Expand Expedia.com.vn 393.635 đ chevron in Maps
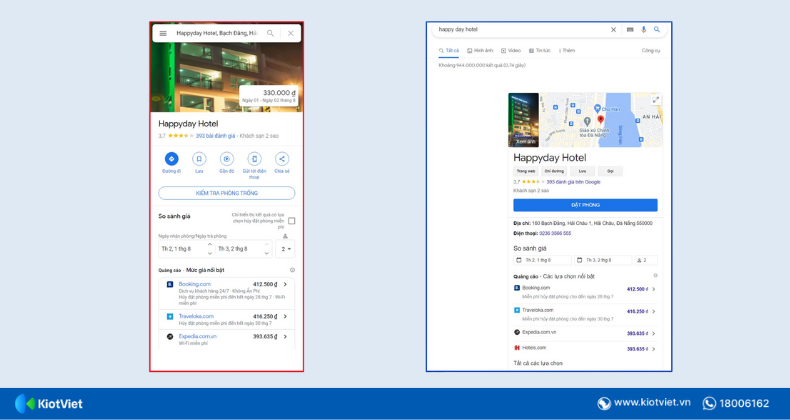 pyautogui.click(x=285, y=336)
